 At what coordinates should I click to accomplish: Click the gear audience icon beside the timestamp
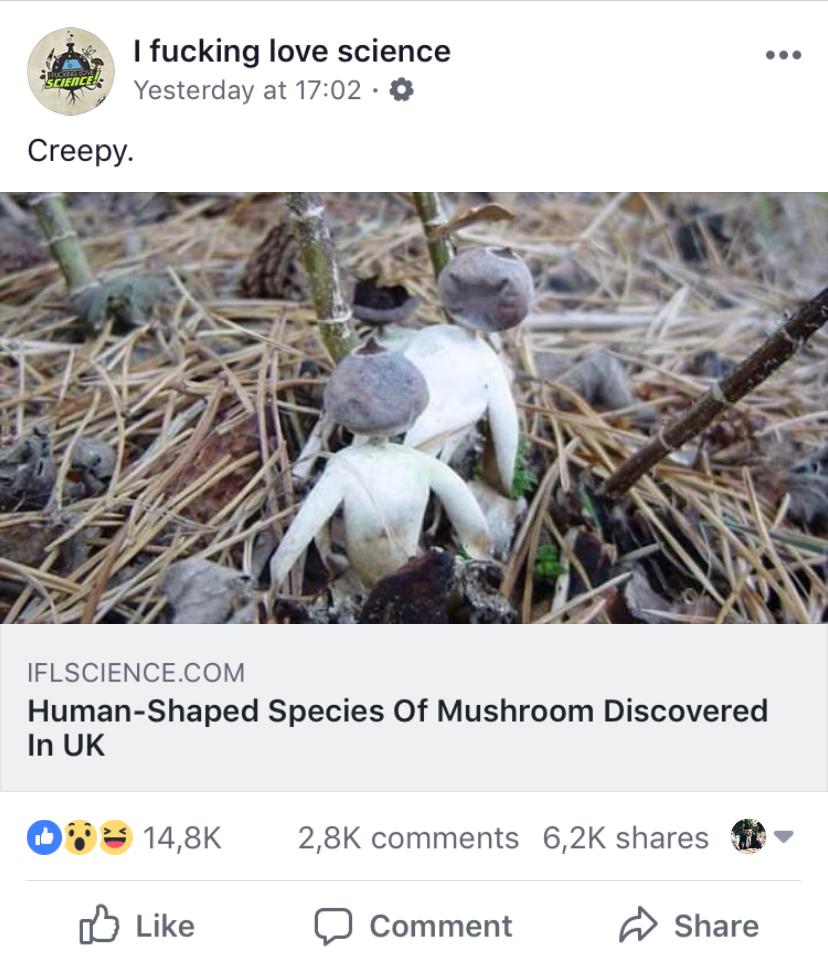401,90
